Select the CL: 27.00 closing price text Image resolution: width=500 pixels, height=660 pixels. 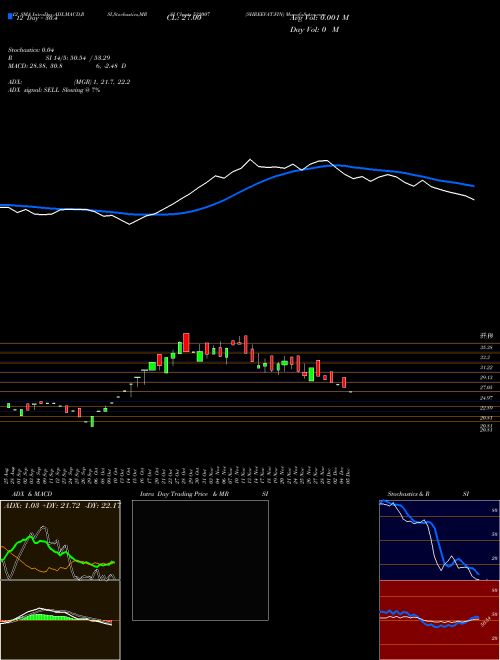(x=184, y=18)
